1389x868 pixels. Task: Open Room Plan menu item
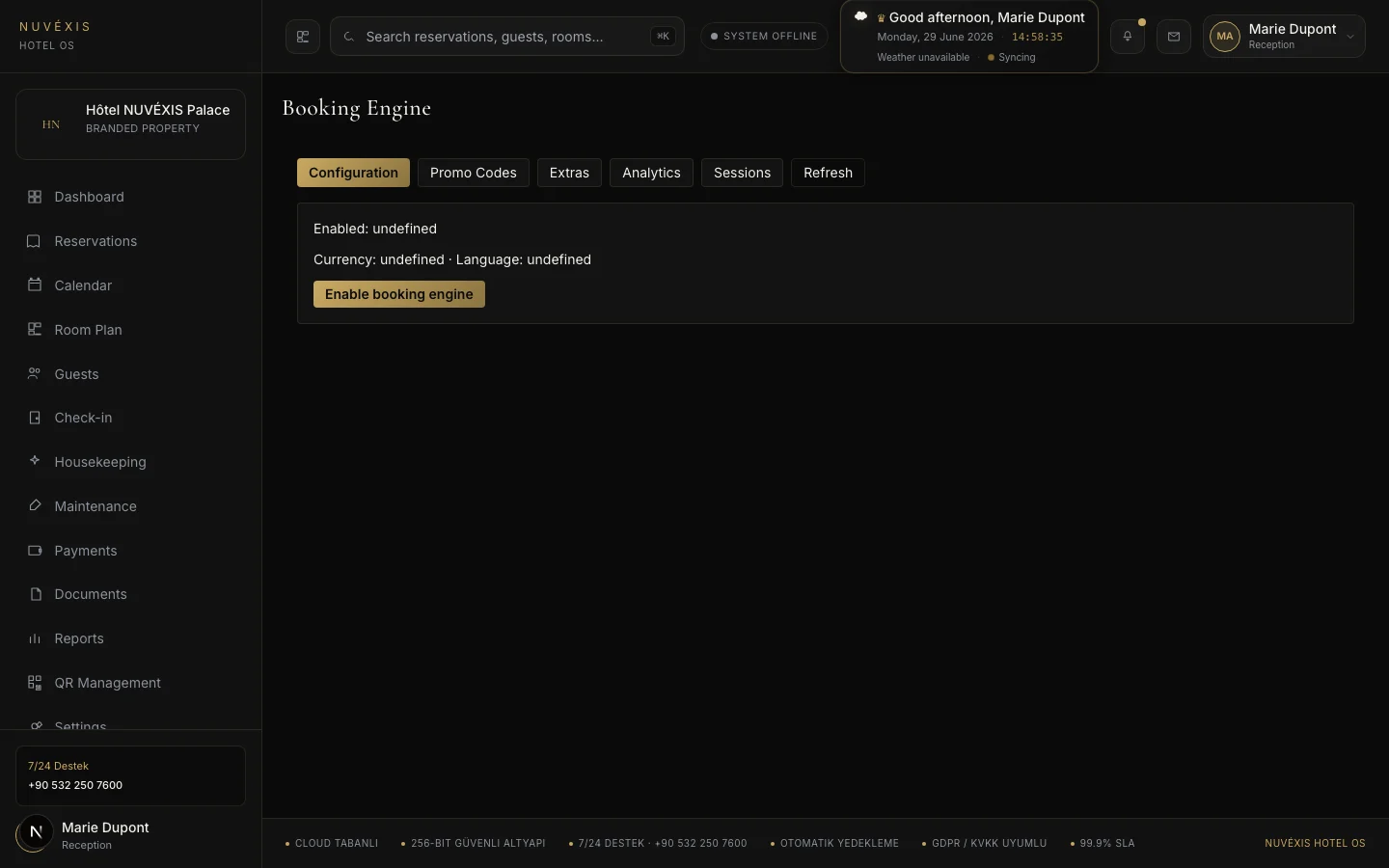click(x=130, y=330)
